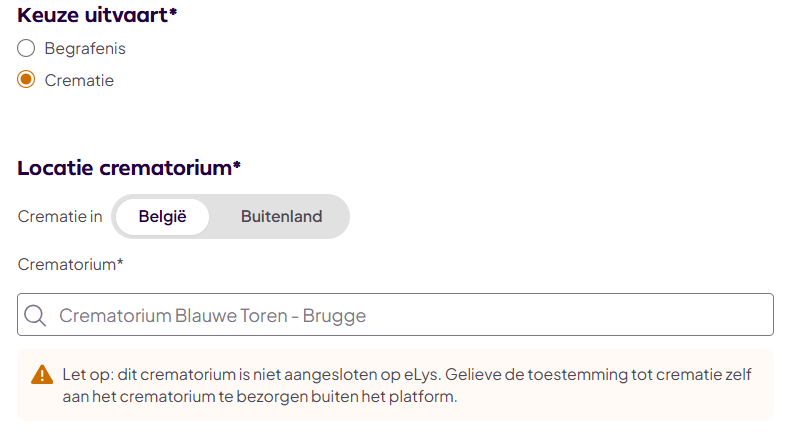Viewport: 801px width, 435px height.
Task: Click the "Locatie crematorium" heading
Action: click(x=124, y=167)
